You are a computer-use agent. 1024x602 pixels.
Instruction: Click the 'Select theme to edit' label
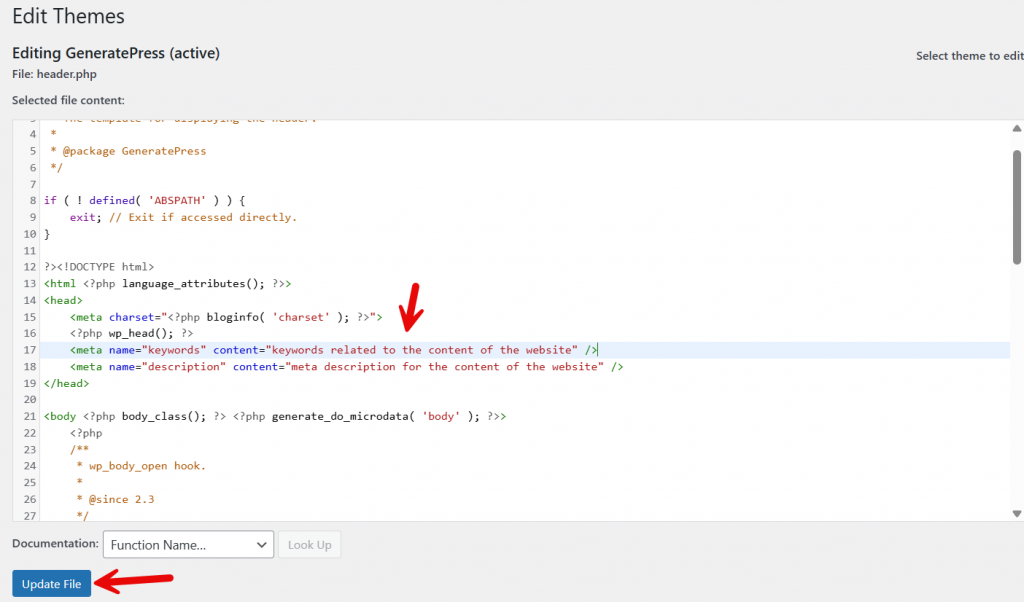point(968,55)
